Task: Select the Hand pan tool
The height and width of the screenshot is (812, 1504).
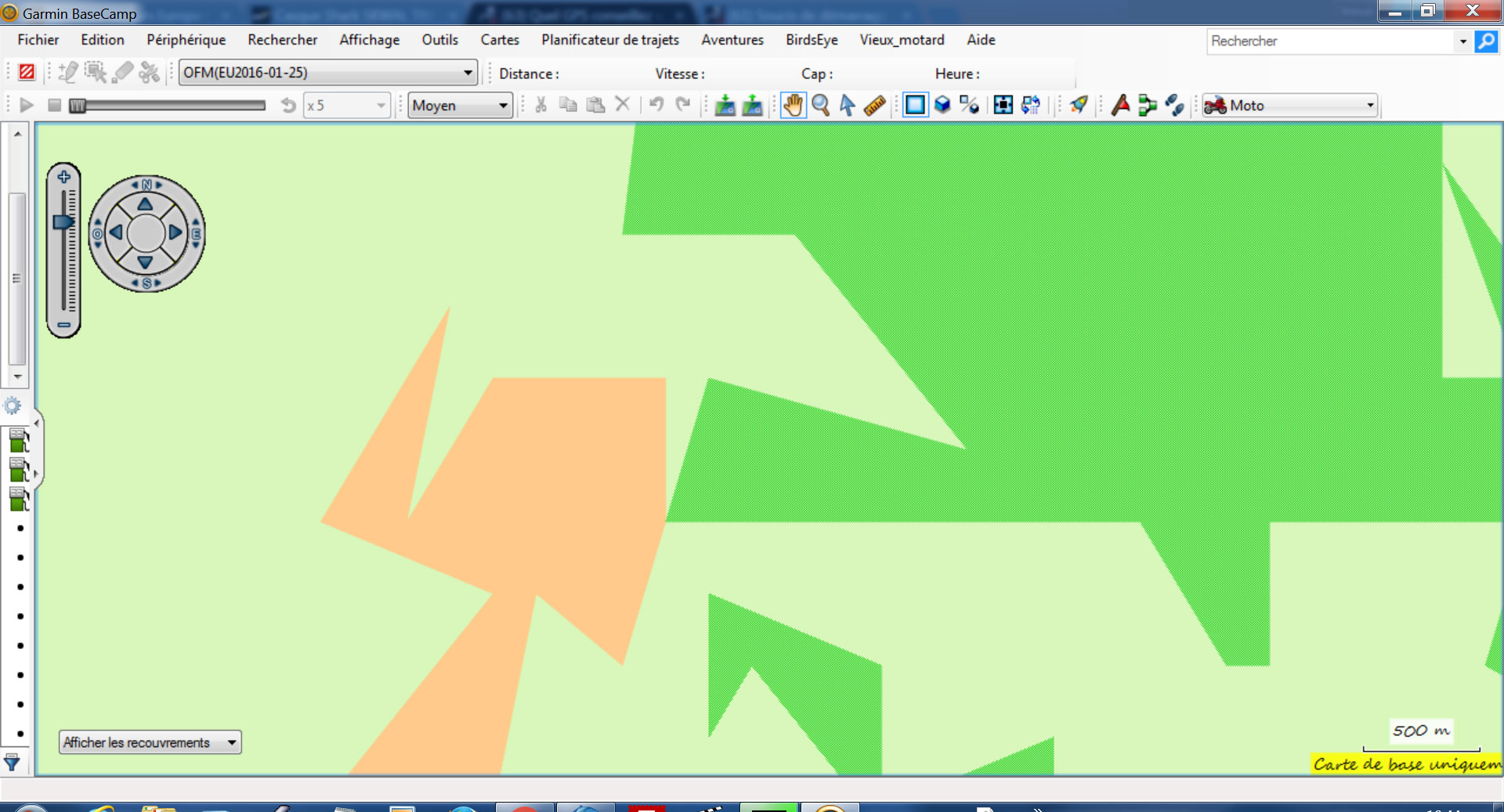Action: [793, 105]
